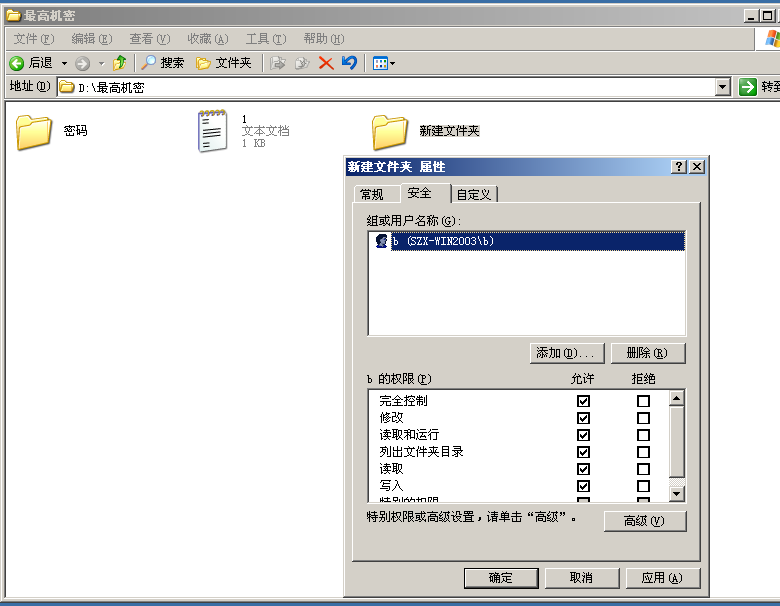The image size is (780, 606).
Task: Click the title bar folder icon
Action: [13, 16]
